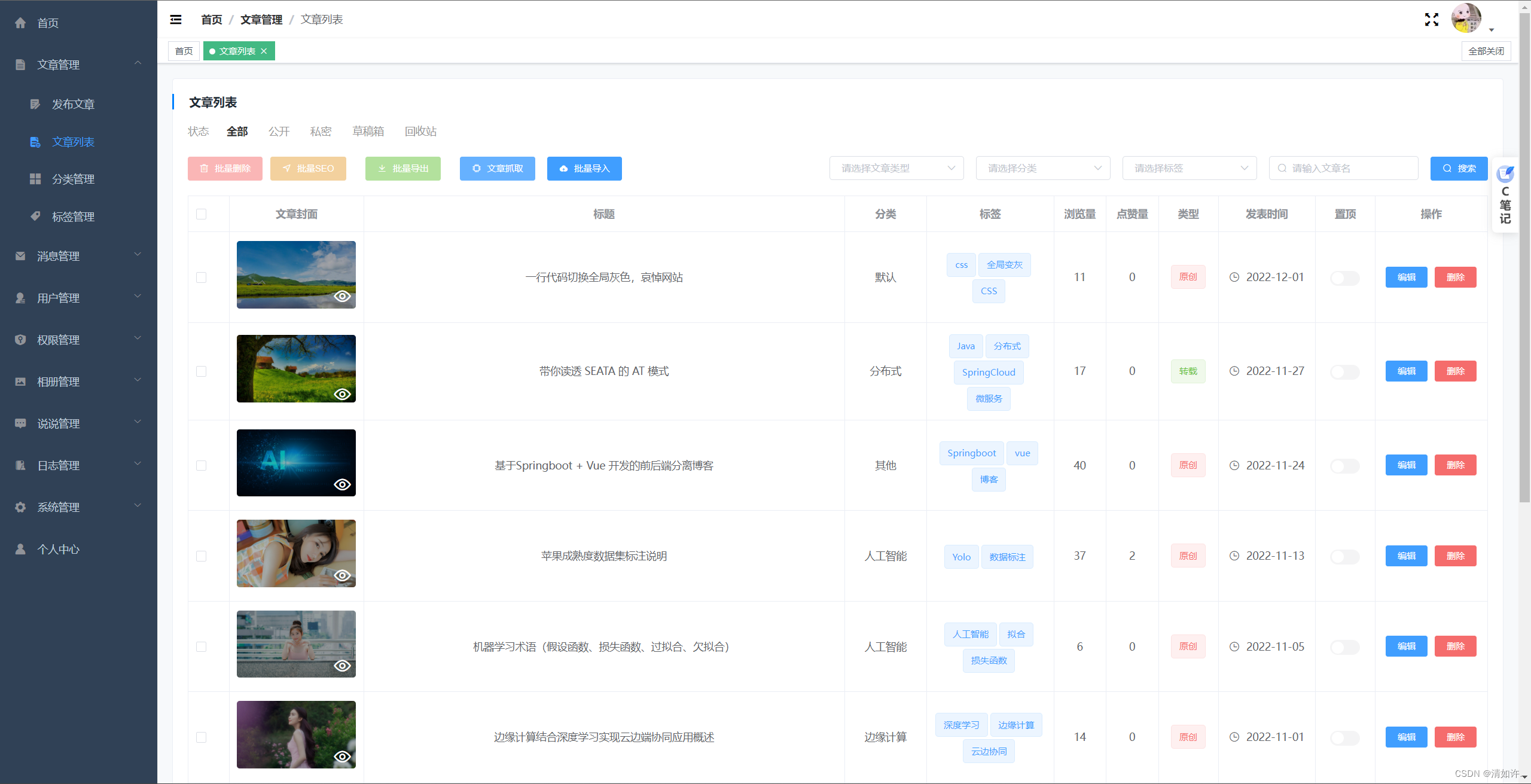Toggle fullscreen mode icon
This screenshot has height=784, width=1531.
(x=1431, y=20)
